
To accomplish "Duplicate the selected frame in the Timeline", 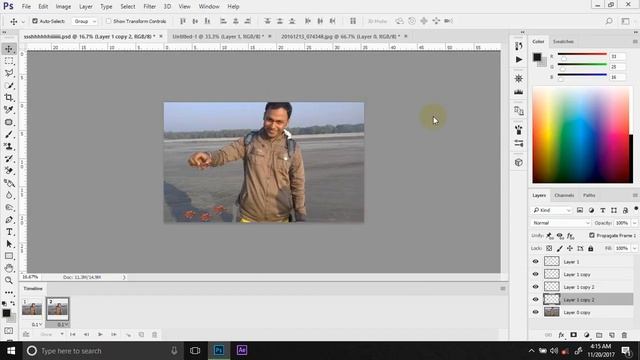I will [141, 335].
